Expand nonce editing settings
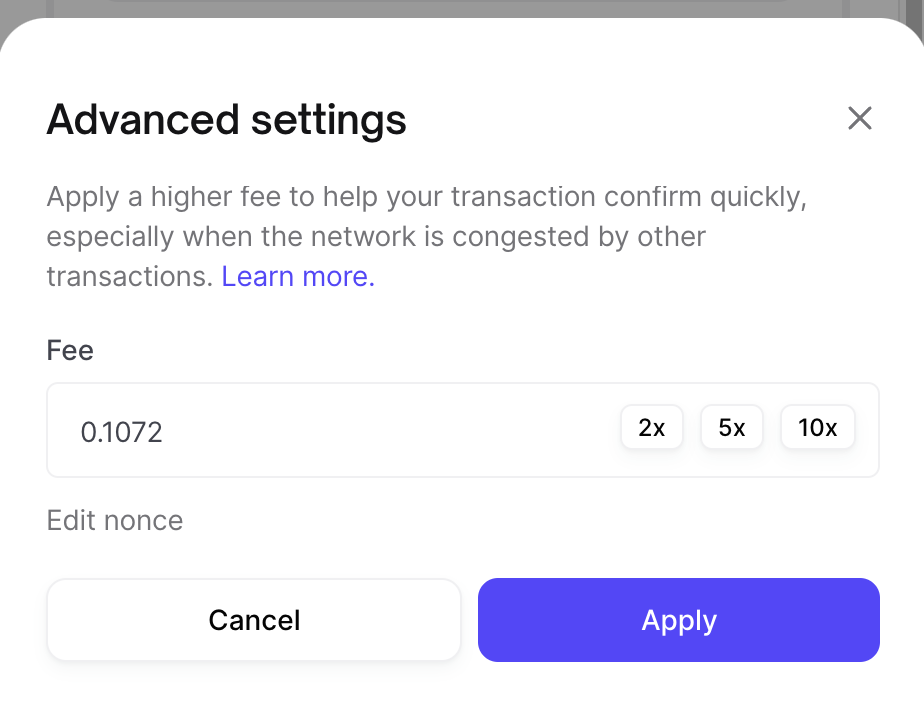The width and height of the screenshot is (924, 714). (114, 520)
